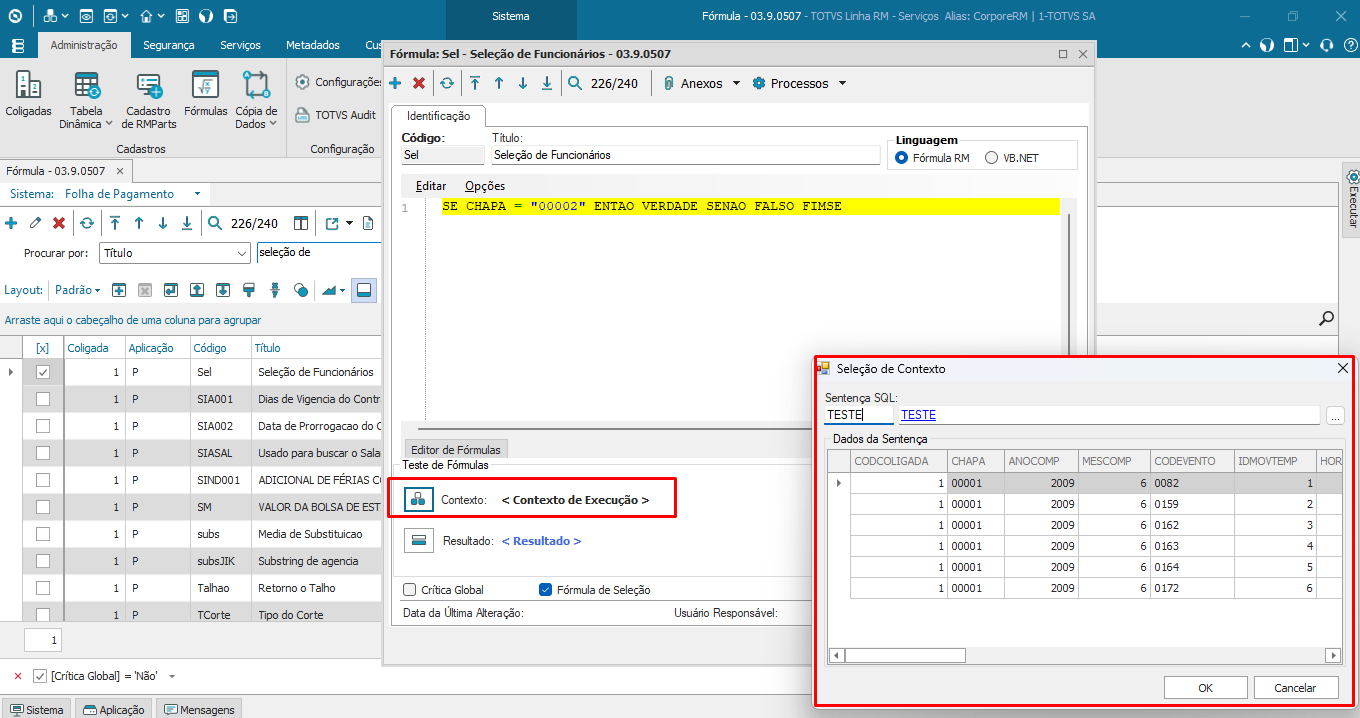Enable the Crítica Global checkbox
This screenshot has width=1360, height=718.
(410, 590)
